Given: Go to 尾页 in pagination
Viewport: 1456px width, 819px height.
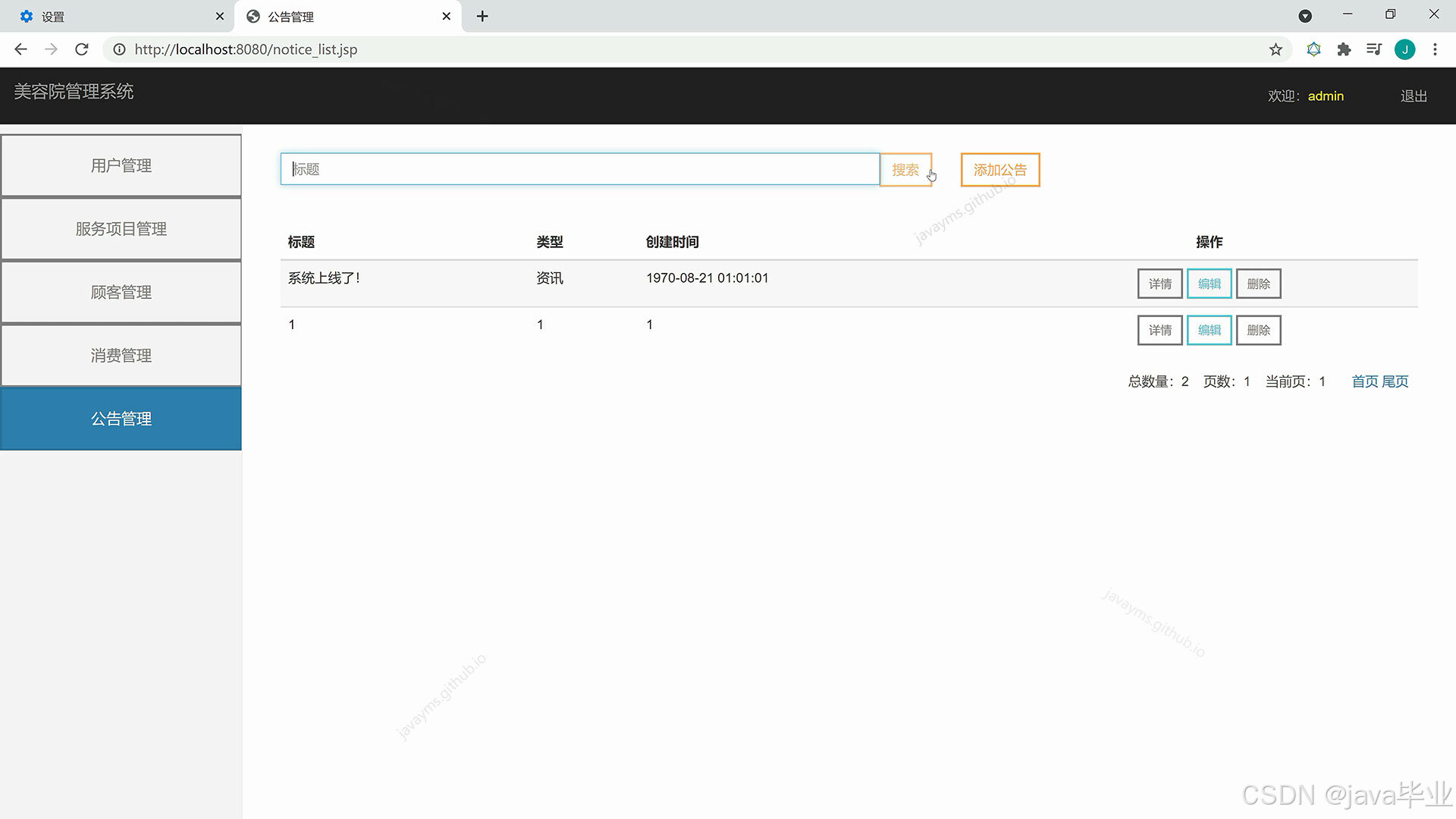Looking at the screenshot, I should (x=1395, y=381).
